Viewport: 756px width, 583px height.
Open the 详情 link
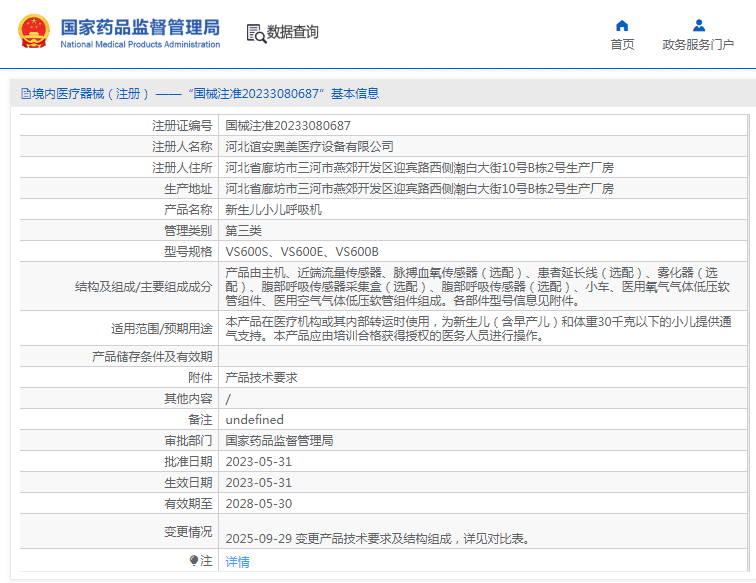(237, 562)
